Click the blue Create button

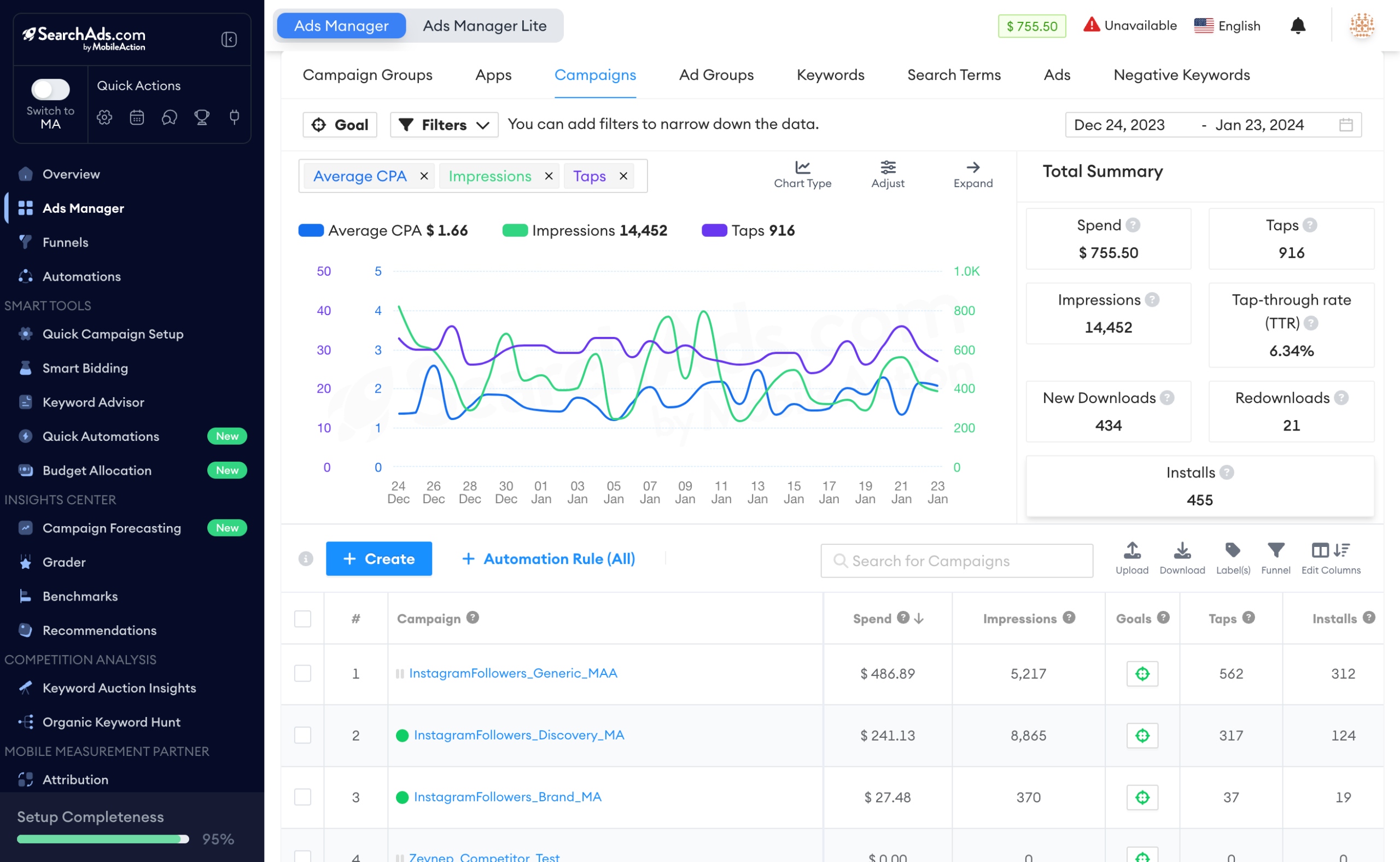click(x=378, y=558)
